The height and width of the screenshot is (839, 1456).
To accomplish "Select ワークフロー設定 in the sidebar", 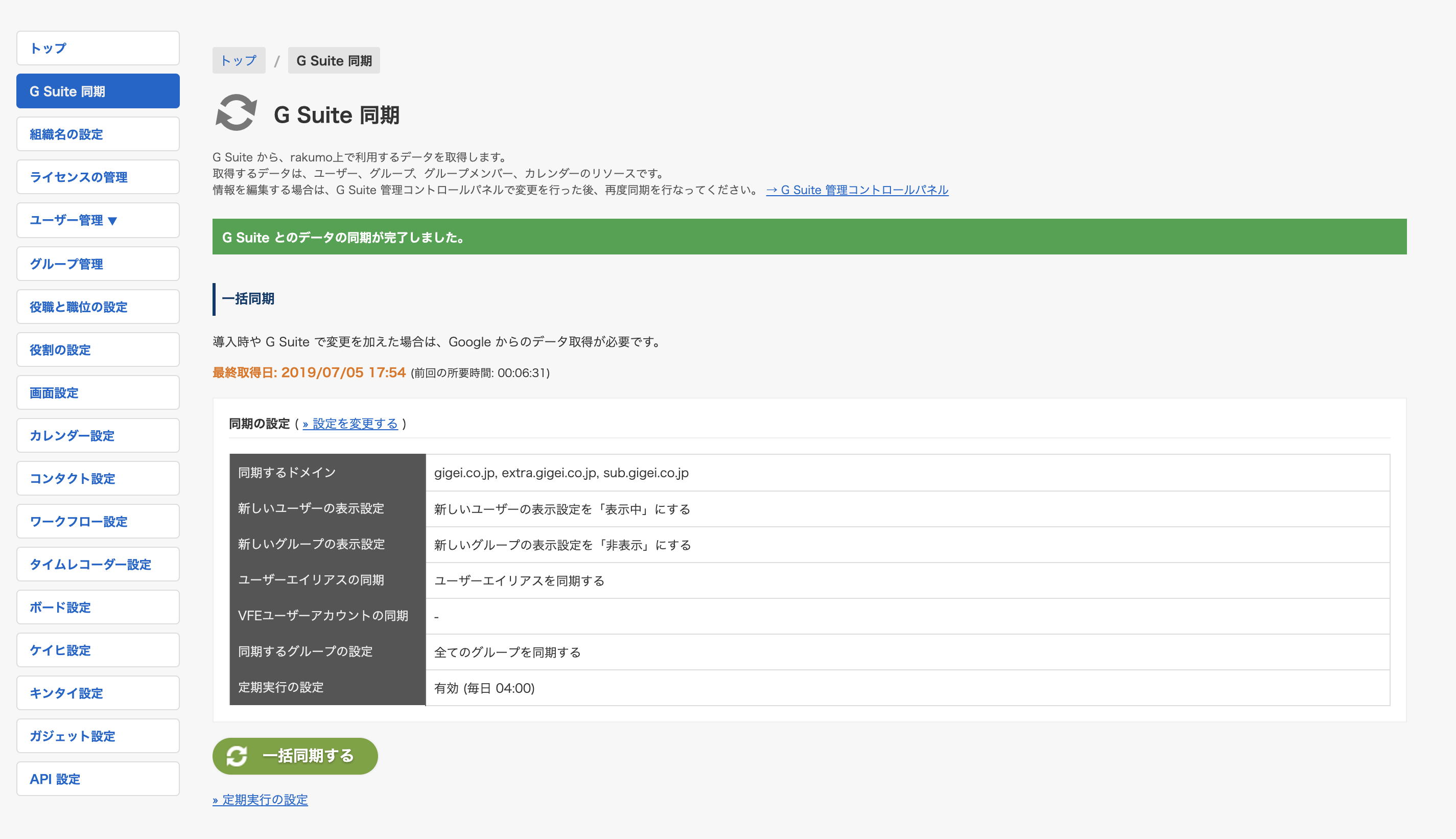I will point(98,522).
